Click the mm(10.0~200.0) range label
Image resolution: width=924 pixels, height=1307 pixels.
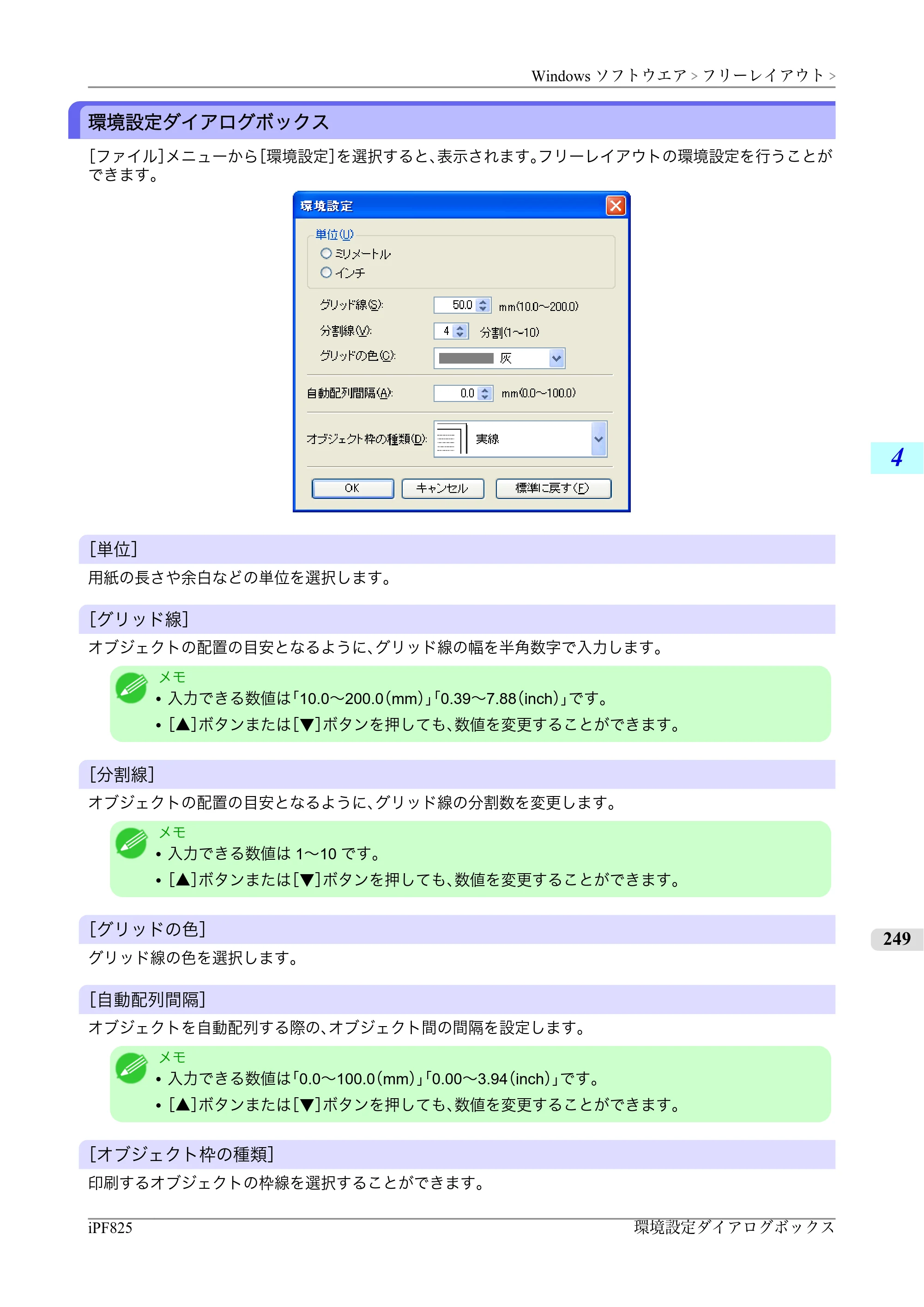pyautogui.click(x=539, y=306)
